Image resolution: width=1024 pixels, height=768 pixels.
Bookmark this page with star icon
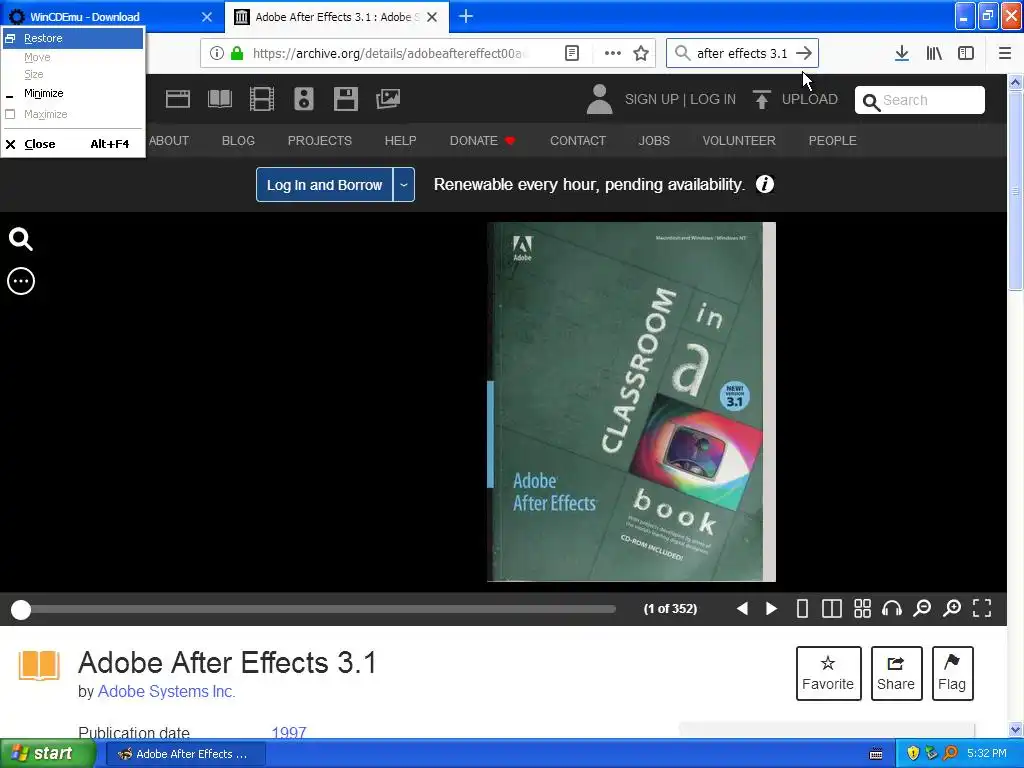pos(641,54)
